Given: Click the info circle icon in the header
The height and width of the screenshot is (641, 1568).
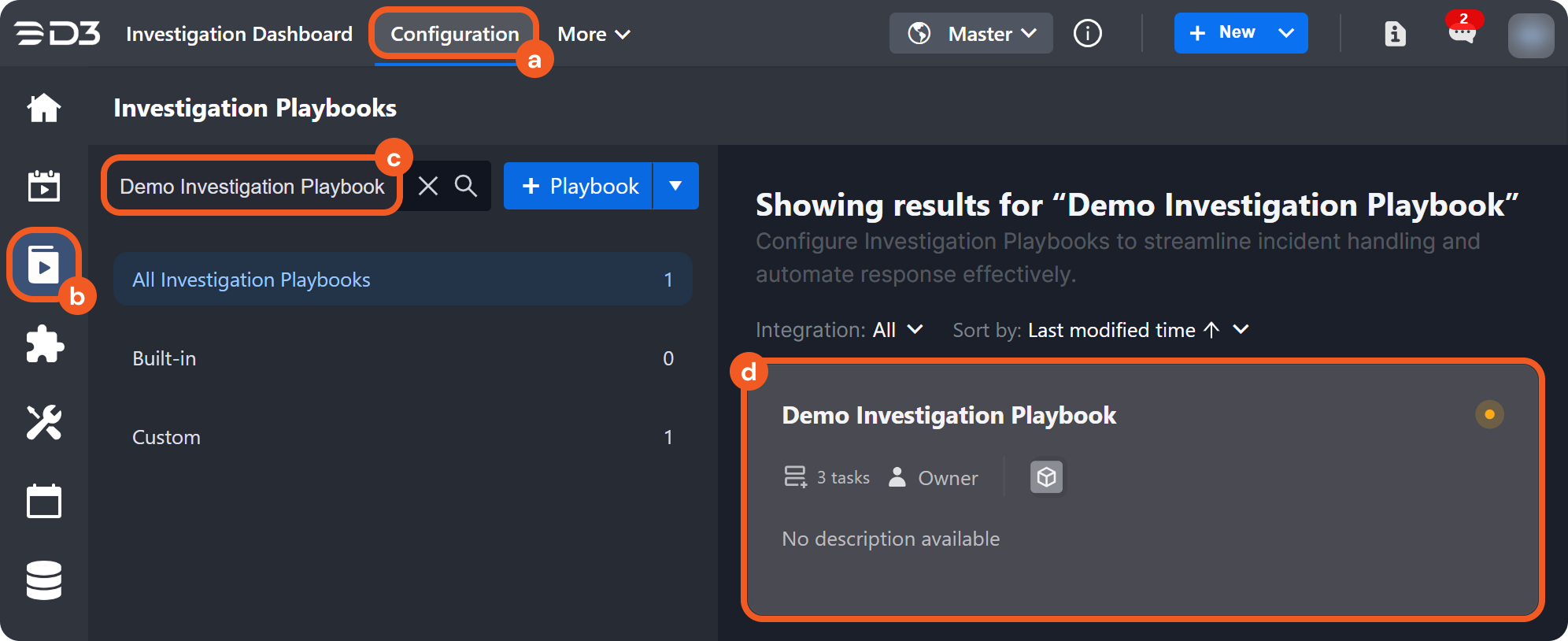Looking at the screenshot, I should (1087, 34).
